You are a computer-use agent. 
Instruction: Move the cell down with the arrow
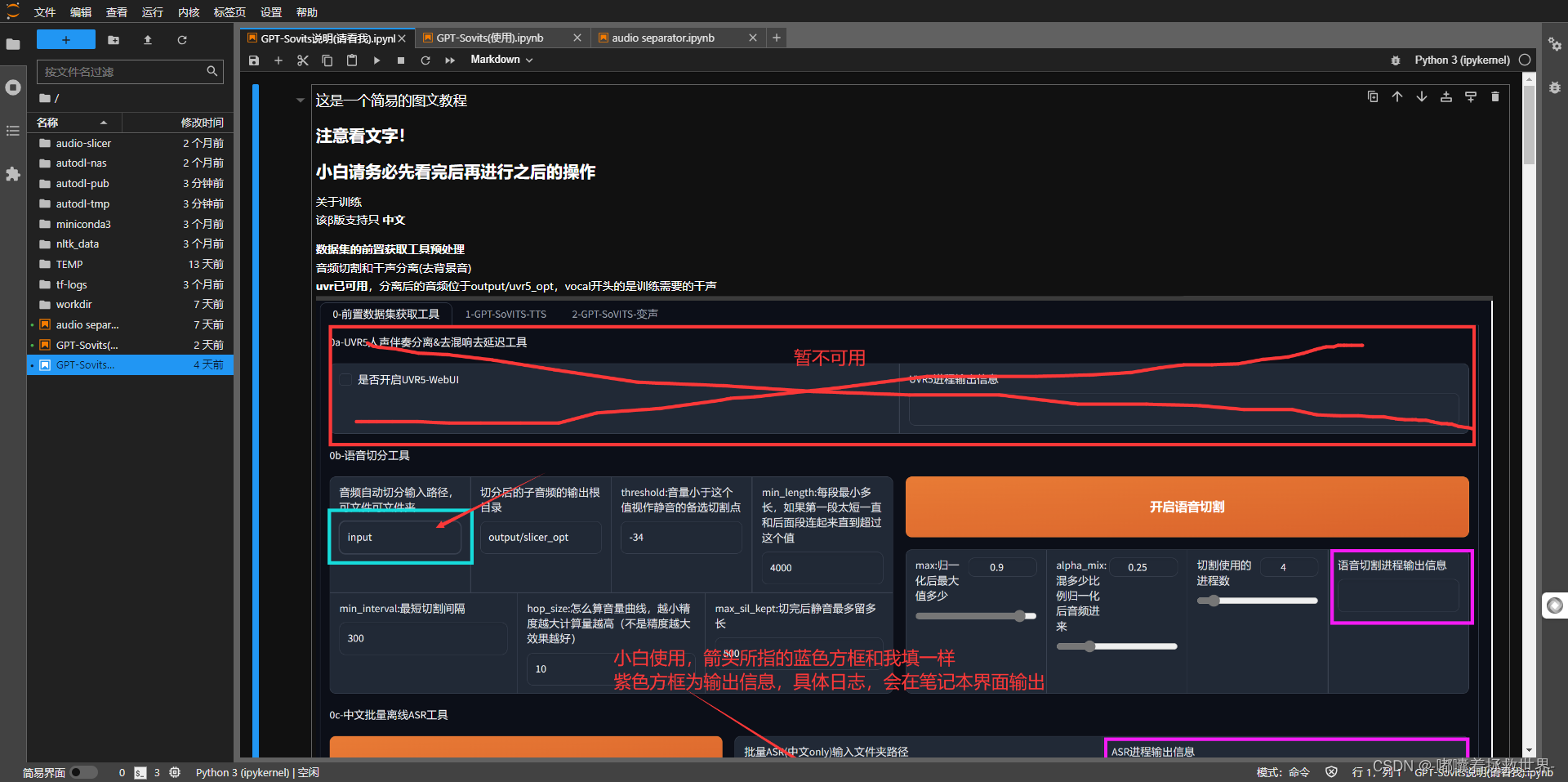1422,96
